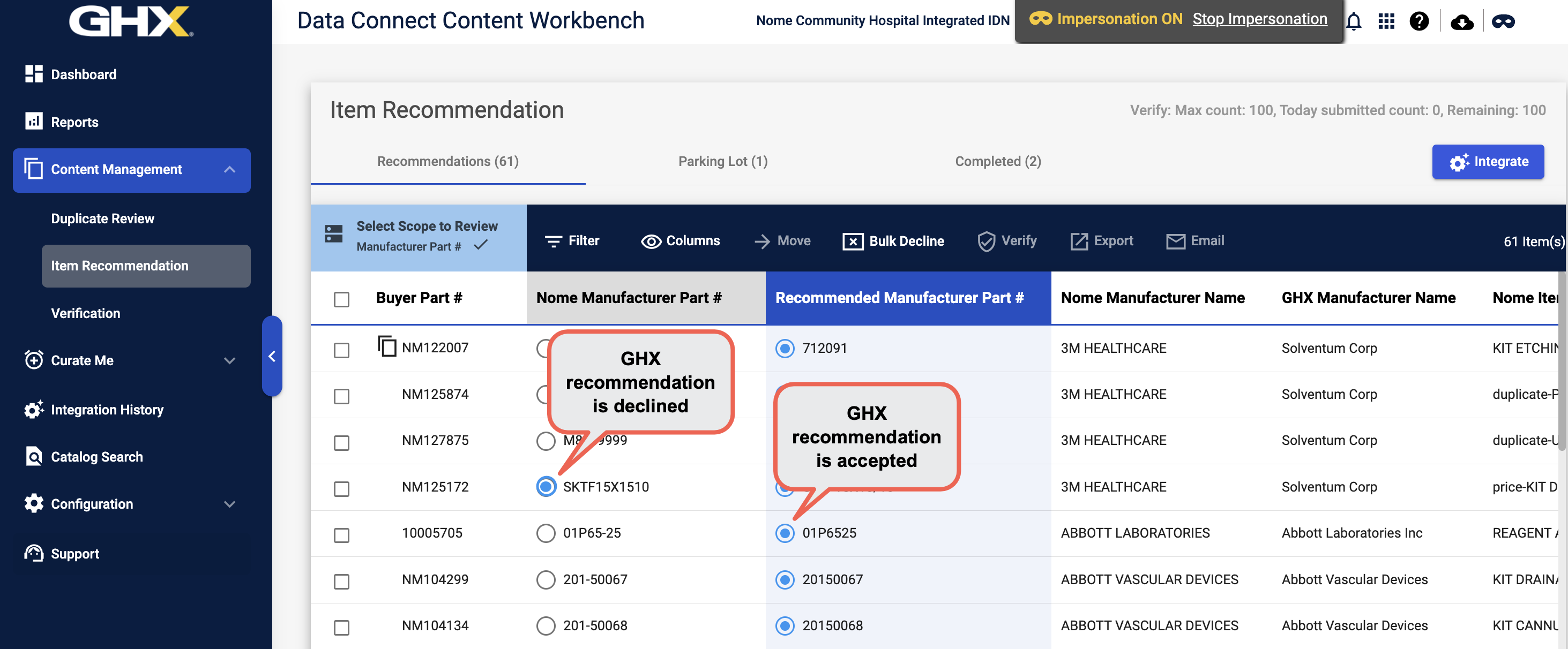The width and height of the screenshot is (1568, 649).
Task: Click the Export toolbar button
Action: [1101, 241]
